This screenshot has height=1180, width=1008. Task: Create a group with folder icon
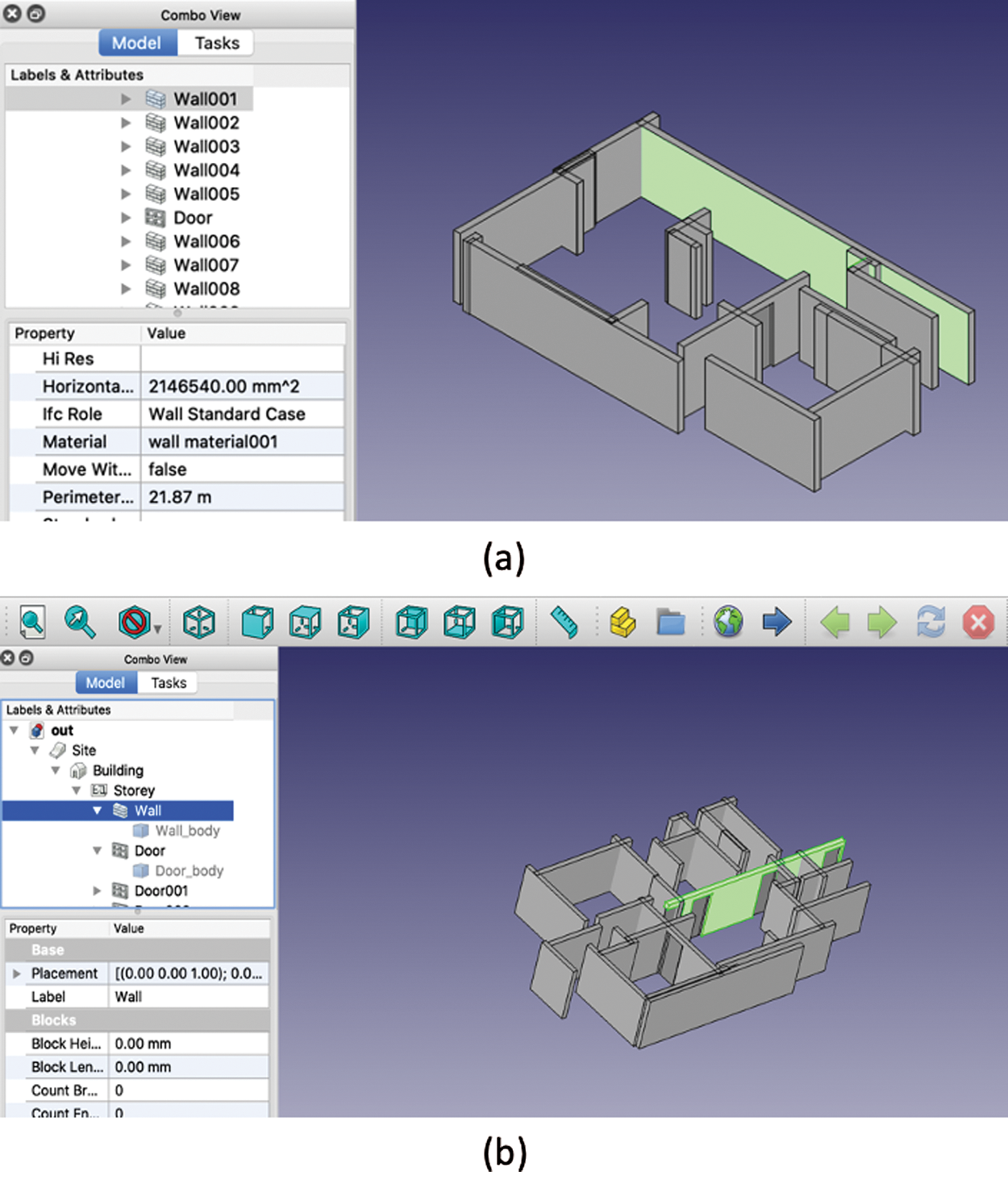click(670, 622)
